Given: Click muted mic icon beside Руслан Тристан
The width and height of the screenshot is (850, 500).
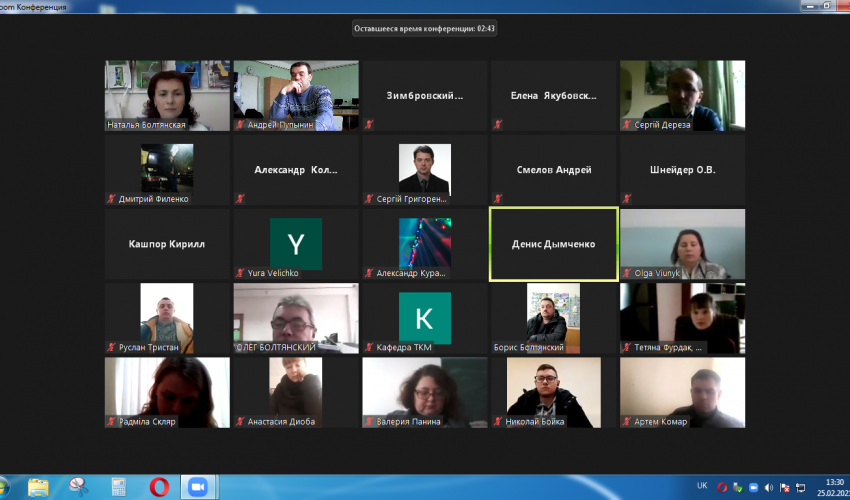Looking at the screenshot, I should [x=111, y=348].
